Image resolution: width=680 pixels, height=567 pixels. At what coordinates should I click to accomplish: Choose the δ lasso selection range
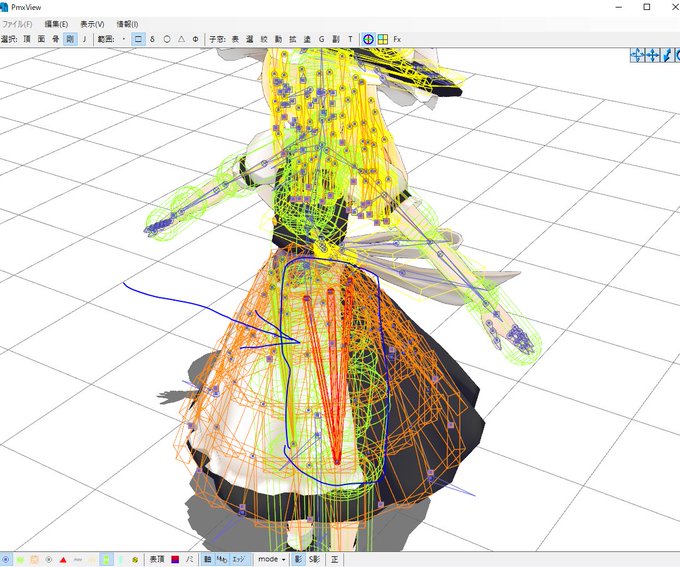[x=152, y=39]
